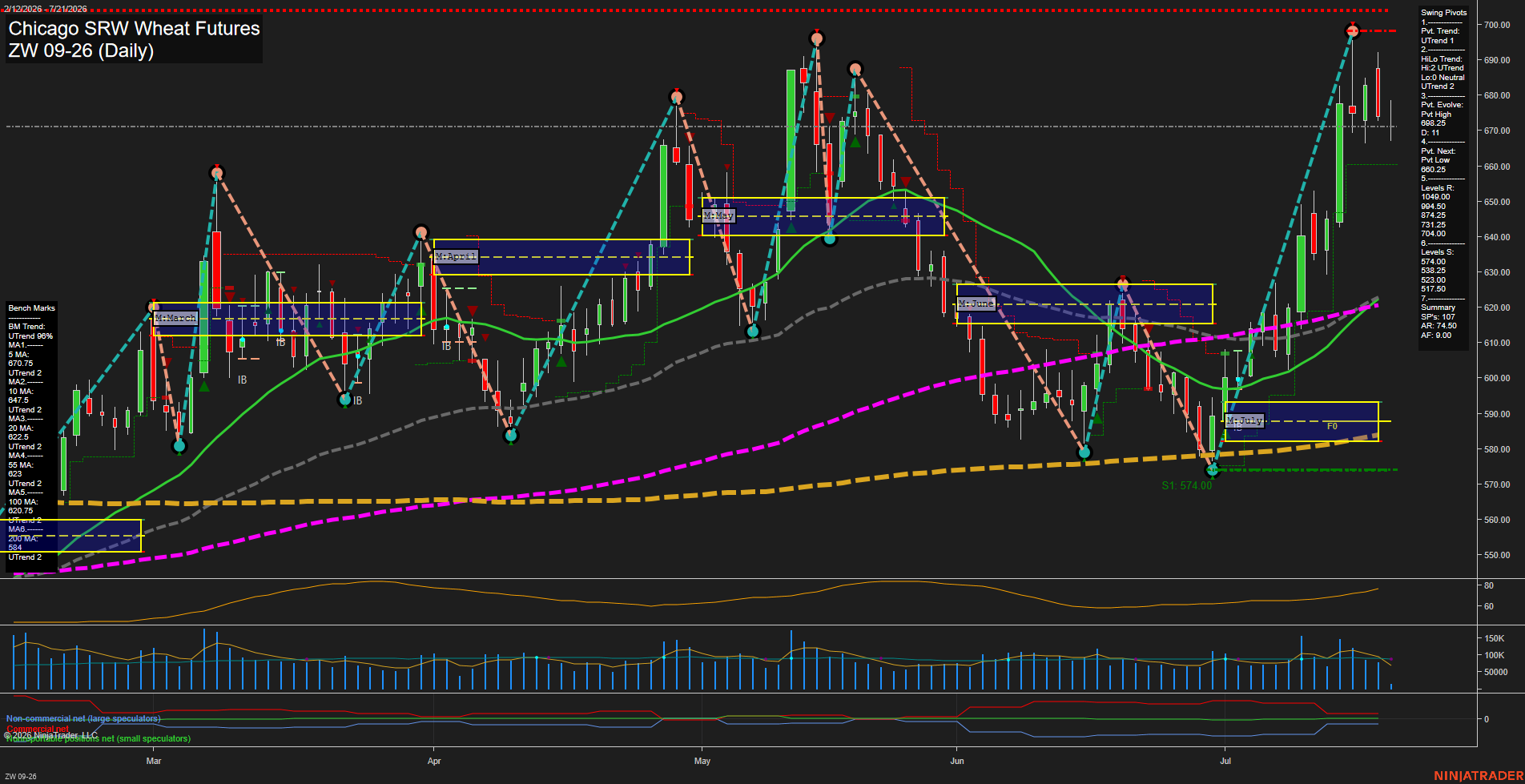
Task: Click the "Chicago SRW Wheat Futures" chart title
Action: tap(134, 29)
